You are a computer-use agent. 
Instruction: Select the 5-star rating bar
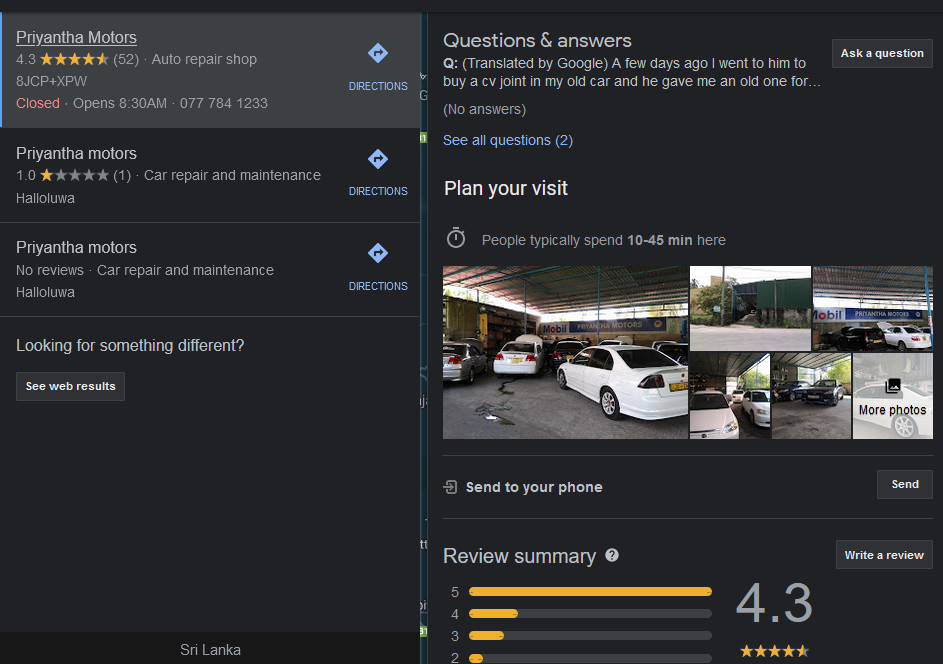(x=590, y=592)
